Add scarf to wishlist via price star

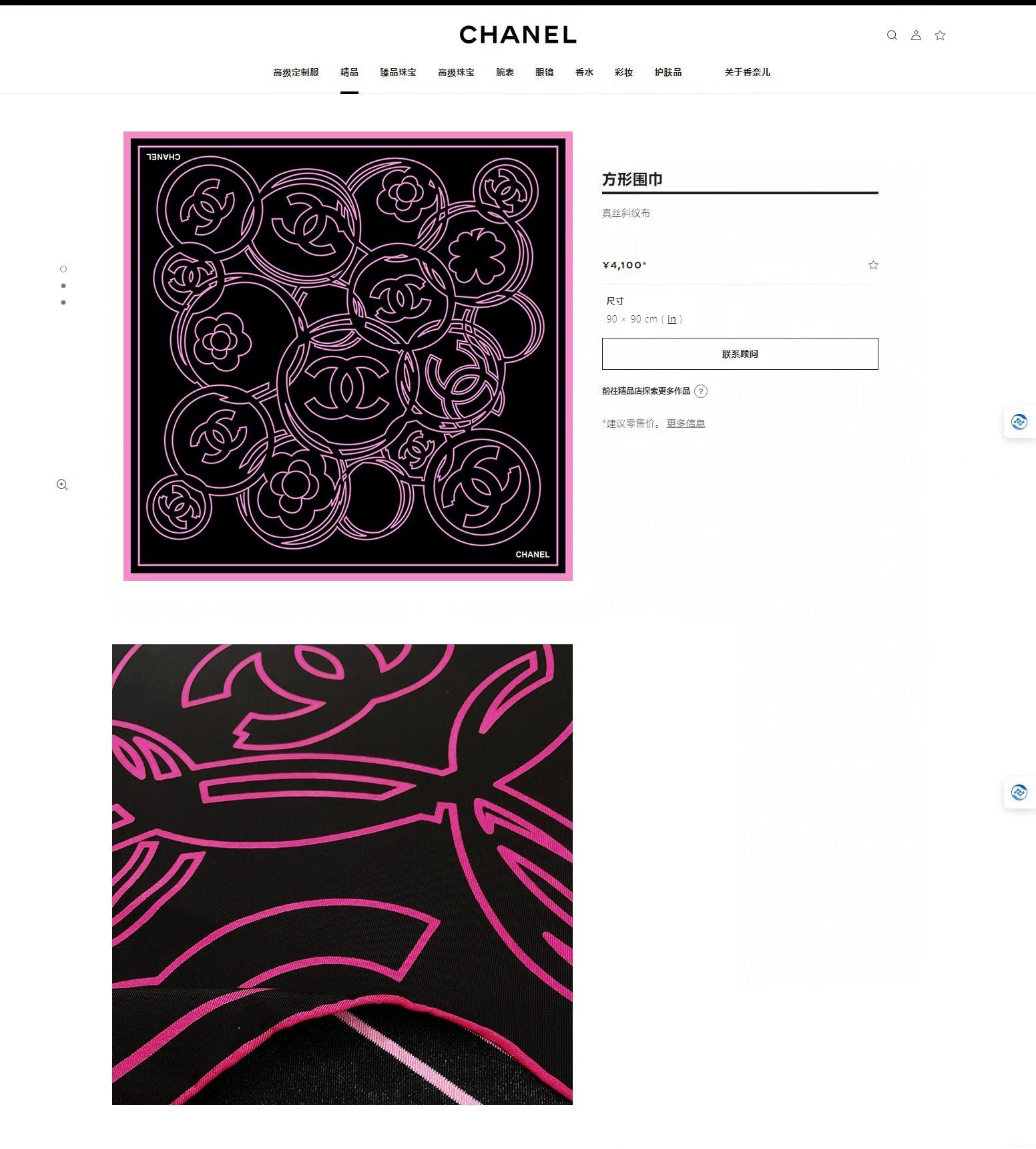pyautogui.click(x=873, y=265)
